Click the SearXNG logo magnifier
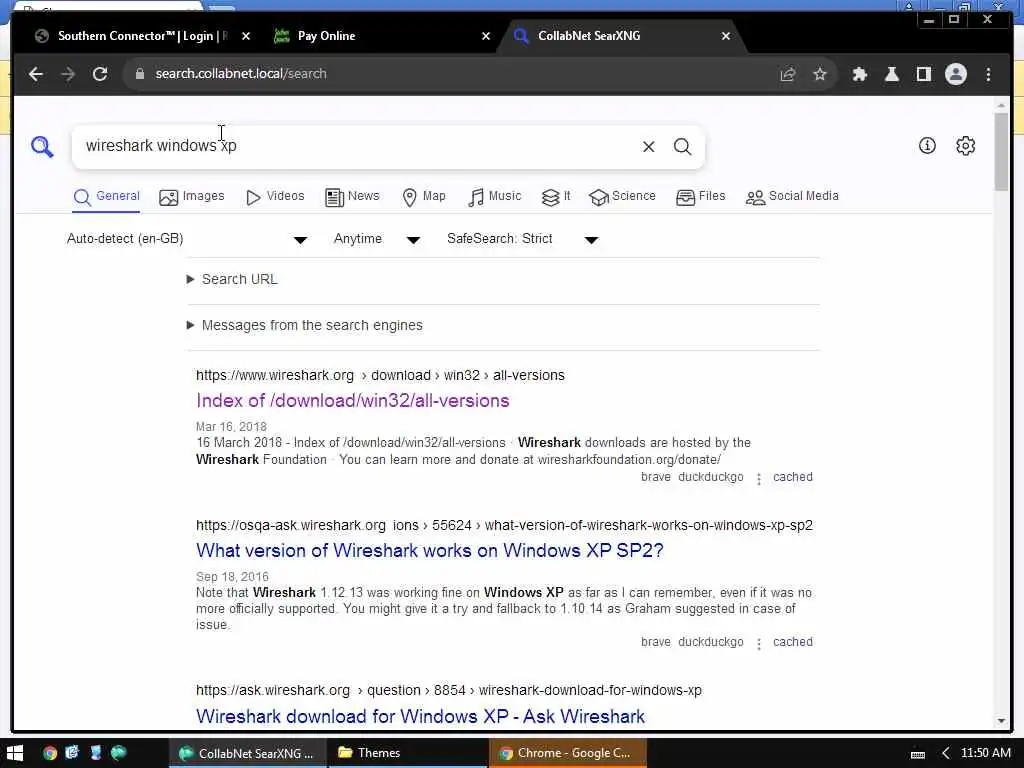This screenshot has height=768, width=1024. 42,146
